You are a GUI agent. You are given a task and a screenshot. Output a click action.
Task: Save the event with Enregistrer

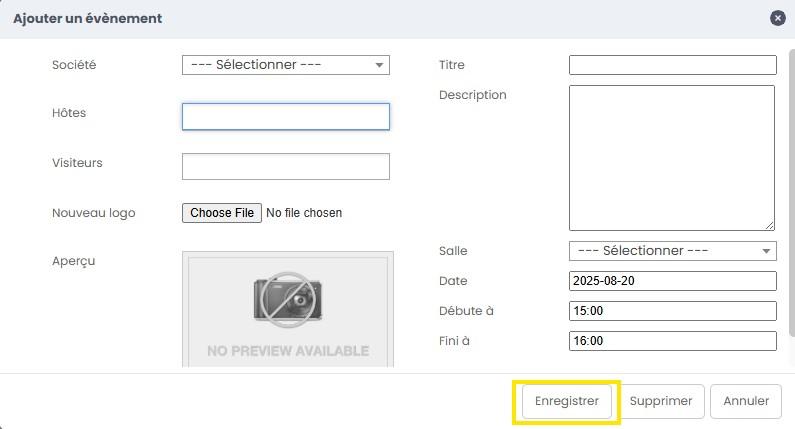pos(566,401)
